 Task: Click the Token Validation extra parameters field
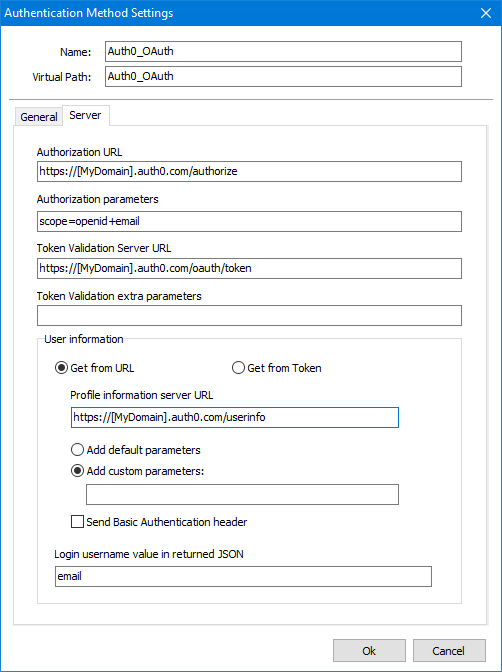click(249, 315)
